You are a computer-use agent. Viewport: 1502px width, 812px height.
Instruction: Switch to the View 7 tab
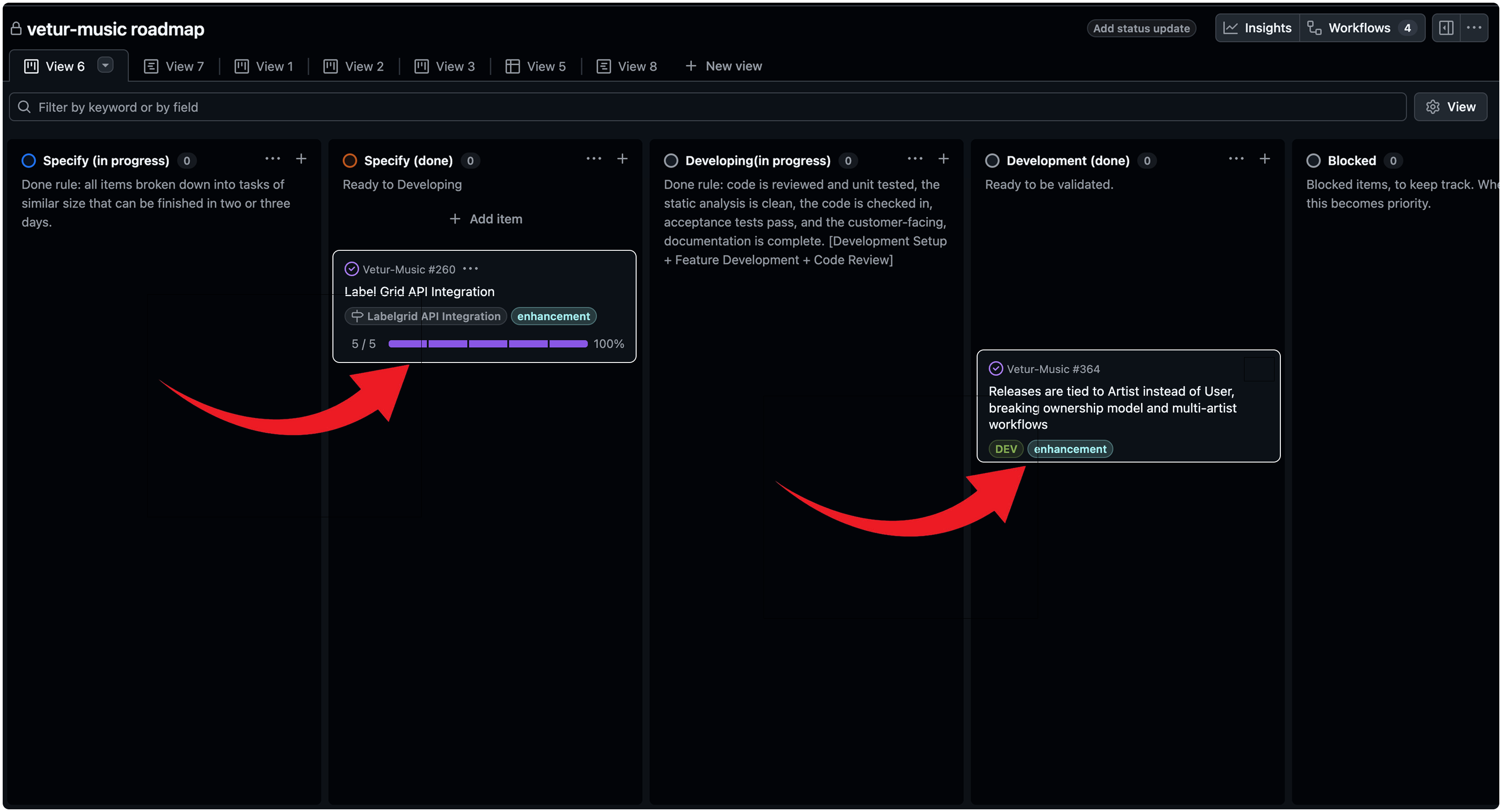pos(175,66)
